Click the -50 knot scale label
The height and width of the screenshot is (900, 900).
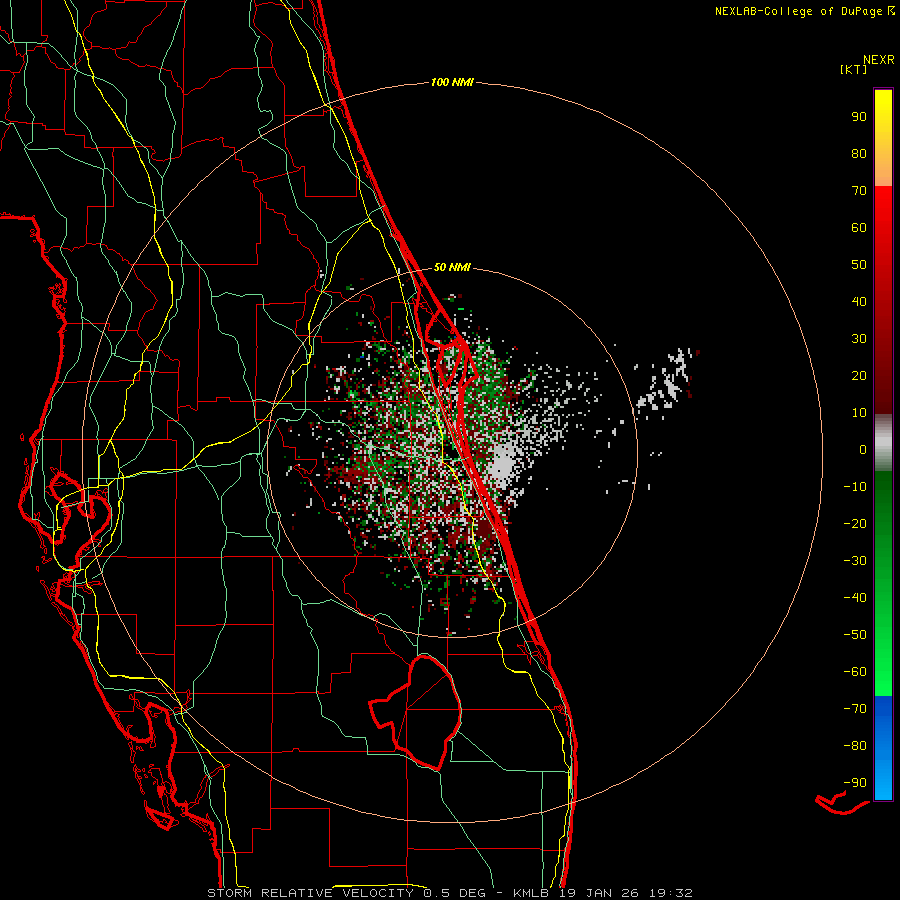point(855,635)
